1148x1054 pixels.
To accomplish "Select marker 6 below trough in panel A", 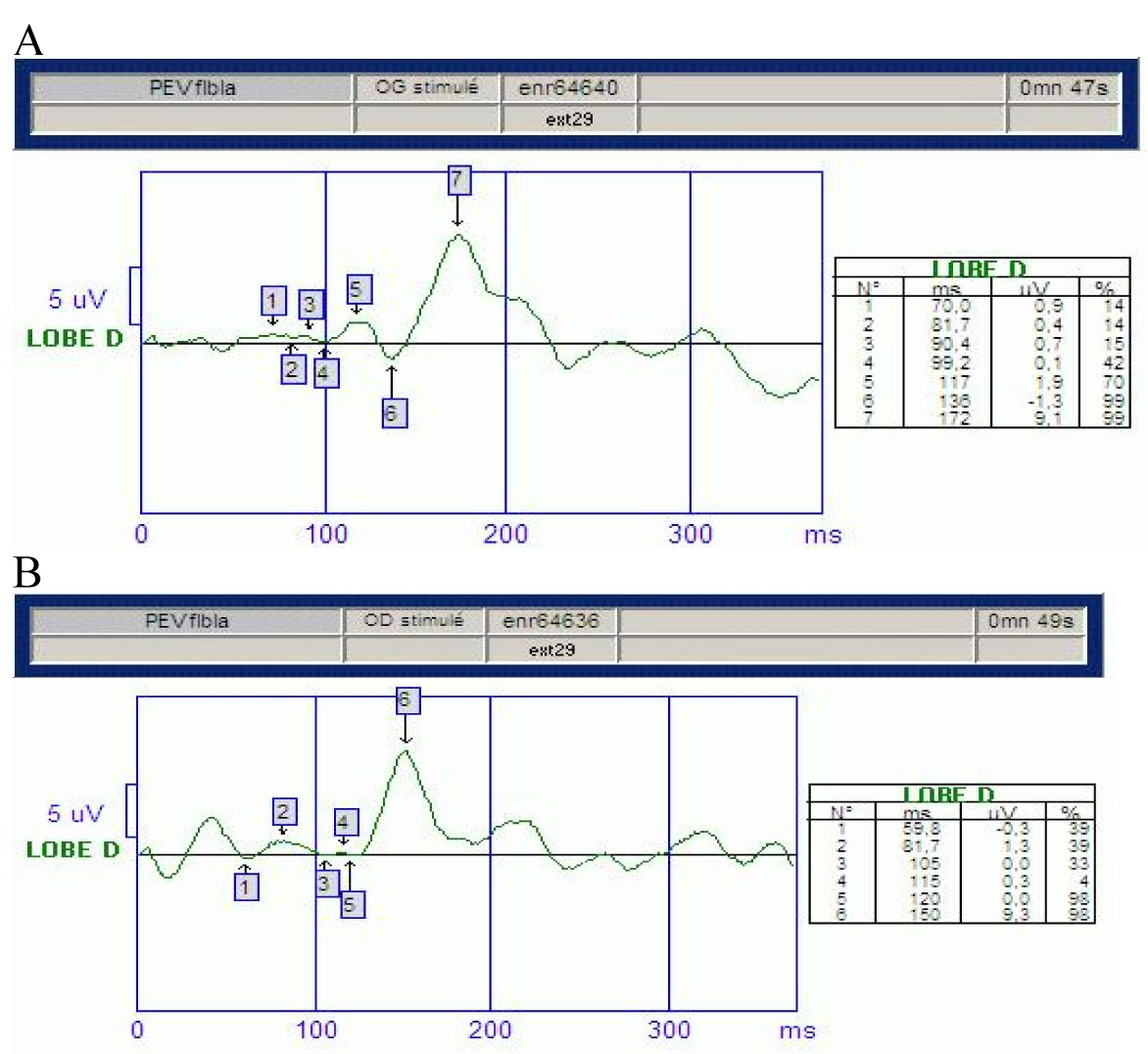I will point(393,413).
